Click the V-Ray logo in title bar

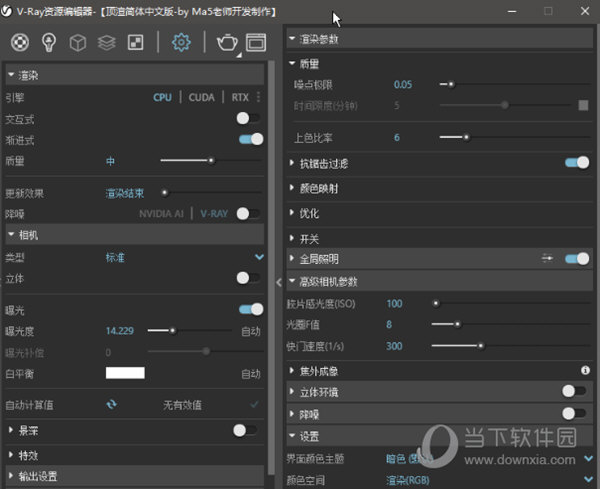pyautogui.click(x=6, y=11)
